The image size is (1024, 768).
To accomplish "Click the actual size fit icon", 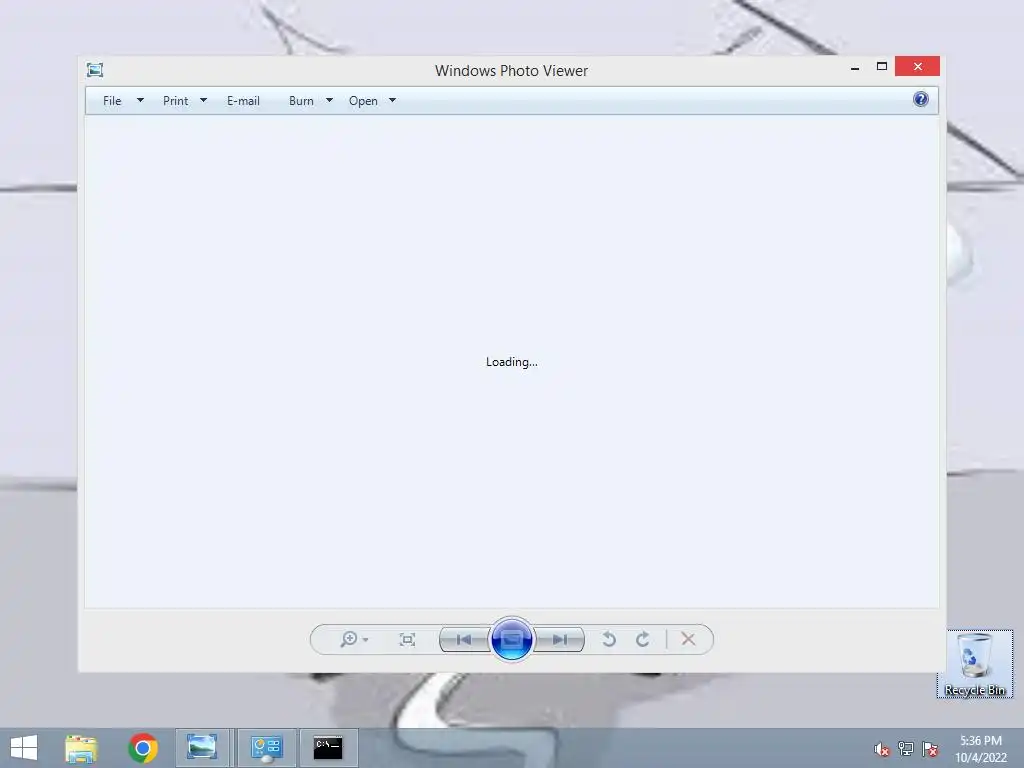I will [408, 639].
